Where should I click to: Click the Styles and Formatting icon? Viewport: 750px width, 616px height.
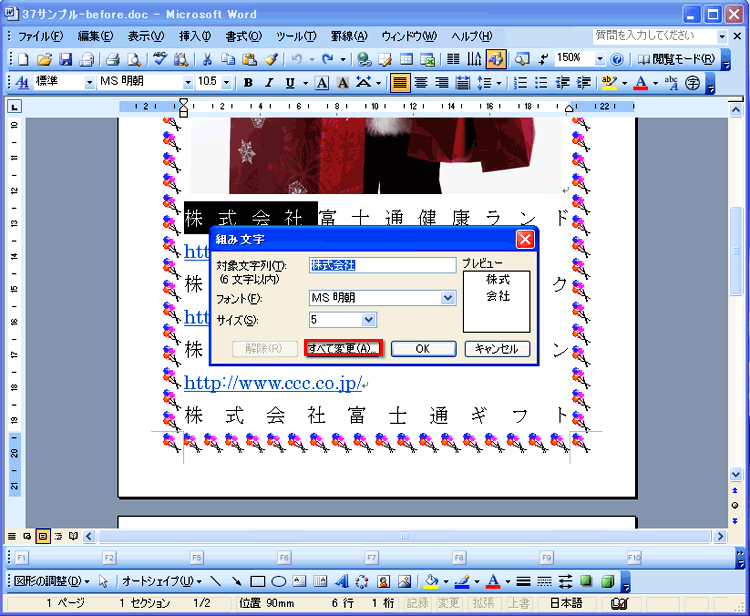tap(22, 83)
